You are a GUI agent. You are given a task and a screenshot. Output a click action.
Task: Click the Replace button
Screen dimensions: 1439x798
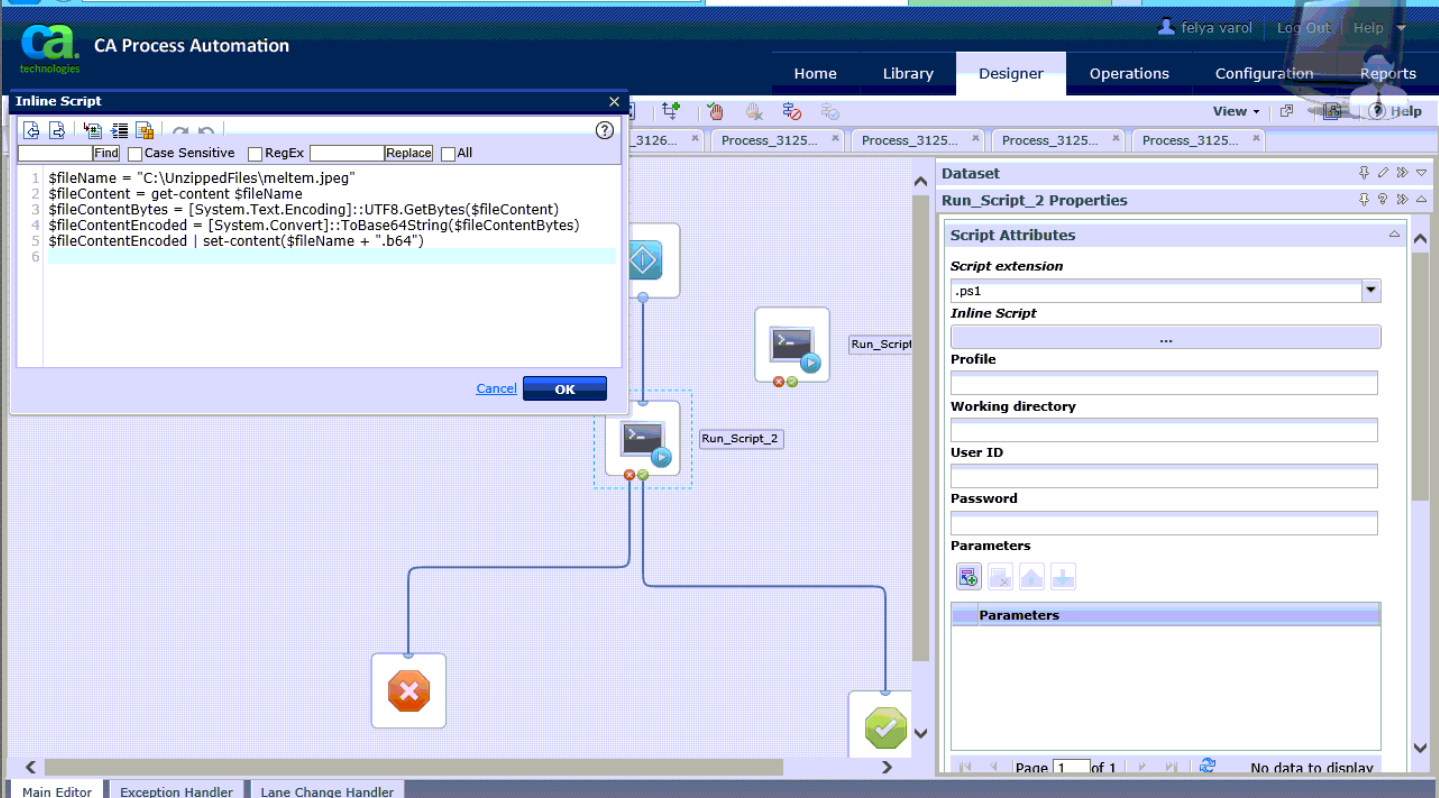[409, 153]
